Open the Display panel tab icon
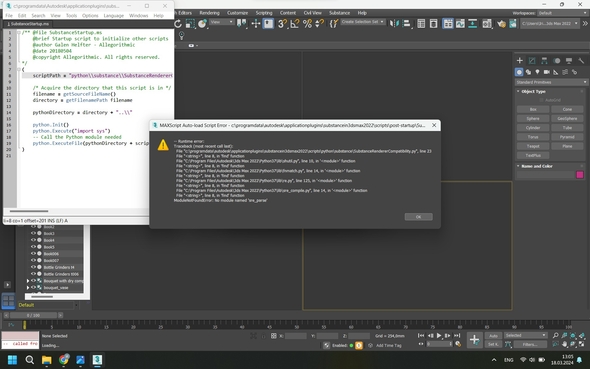This screenshot has width=590, height=369. tap(569, 61)
